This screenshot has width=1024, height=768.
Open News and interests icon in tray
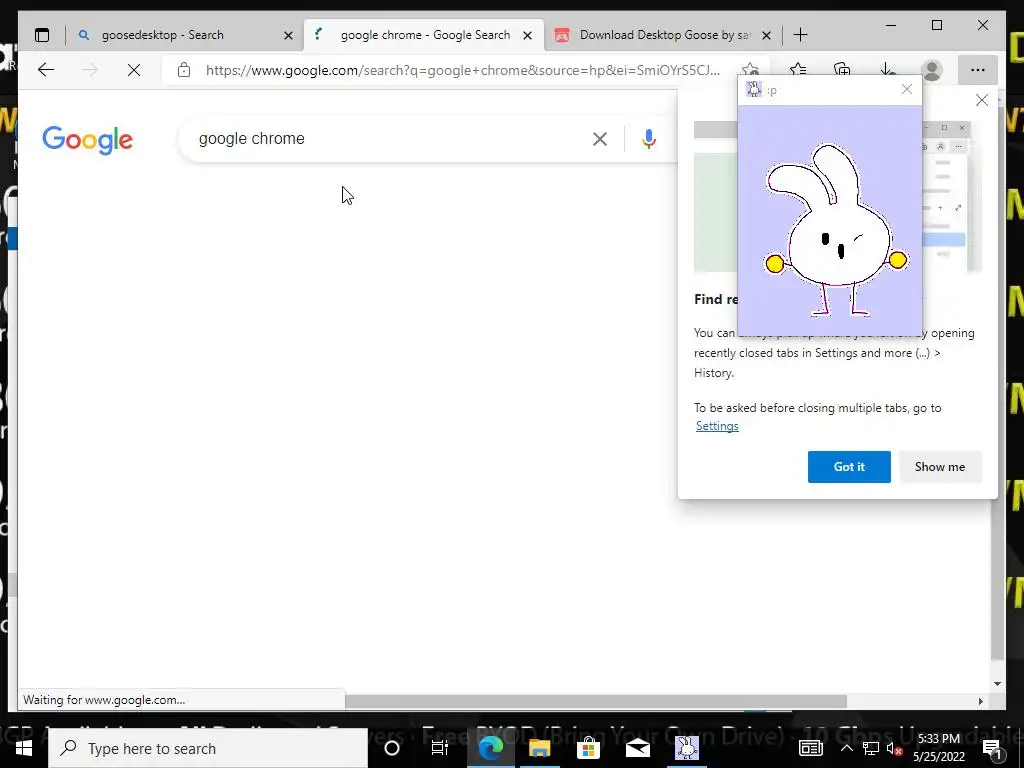810,748
